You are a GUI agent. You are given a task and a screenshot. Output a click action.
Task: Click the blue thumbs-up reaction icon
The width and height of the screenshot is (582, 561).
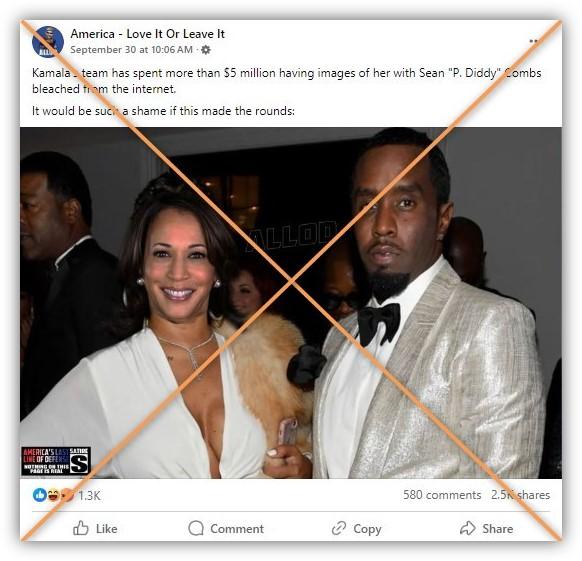[x=40, y=495]
